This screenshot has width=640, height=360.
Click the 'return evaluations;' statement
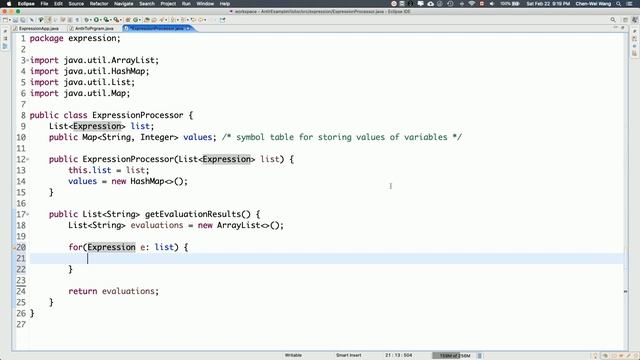(x=113, y=291)
